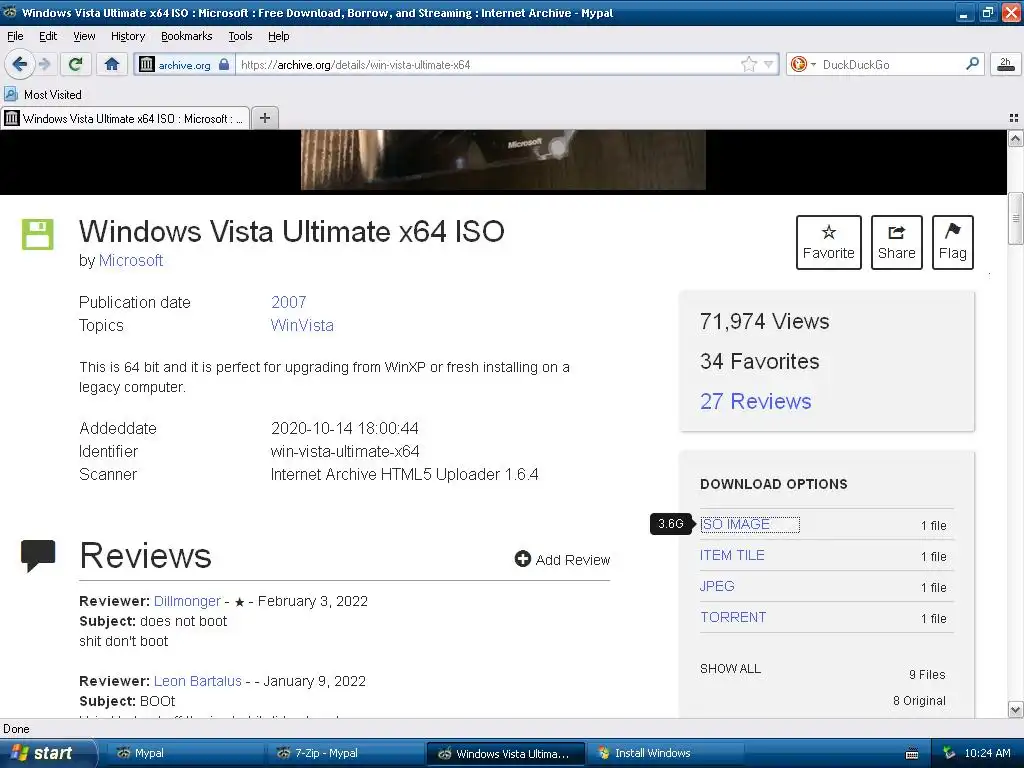Image resolution: width=1024 pixels, height=768 pixels.
Task: Click the padlock security icon in the address bar
Action: 224,64
